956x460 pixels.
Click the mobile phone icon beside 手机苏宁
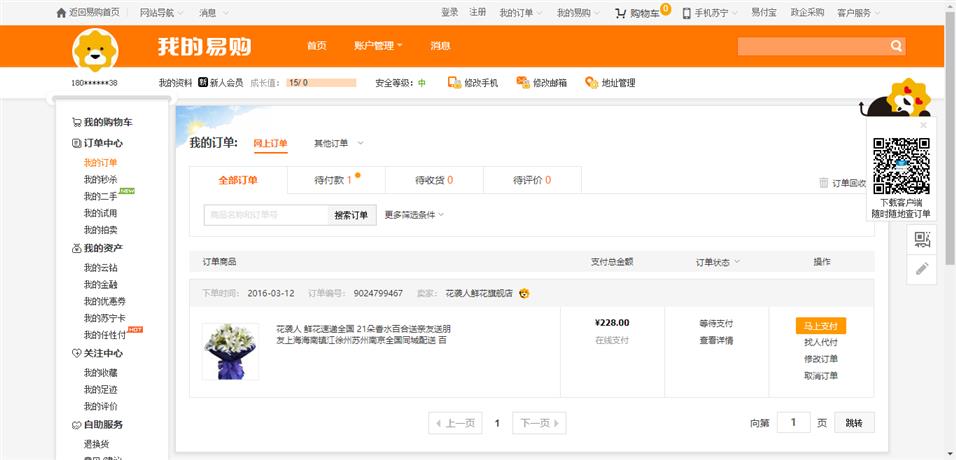click(687, 13)
